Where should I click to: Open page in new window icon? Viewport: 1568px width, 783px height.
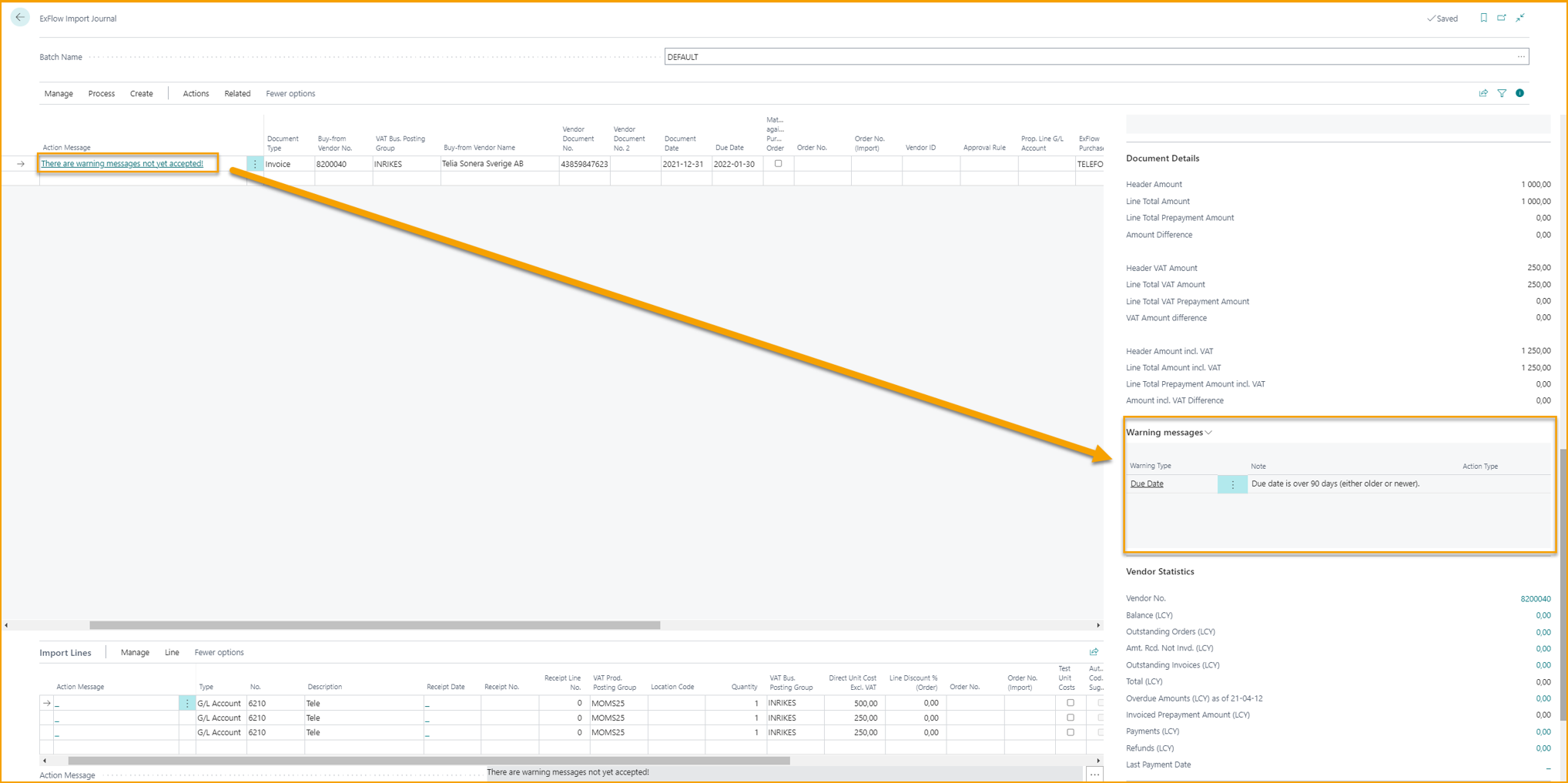click(x=1502, y=18)
